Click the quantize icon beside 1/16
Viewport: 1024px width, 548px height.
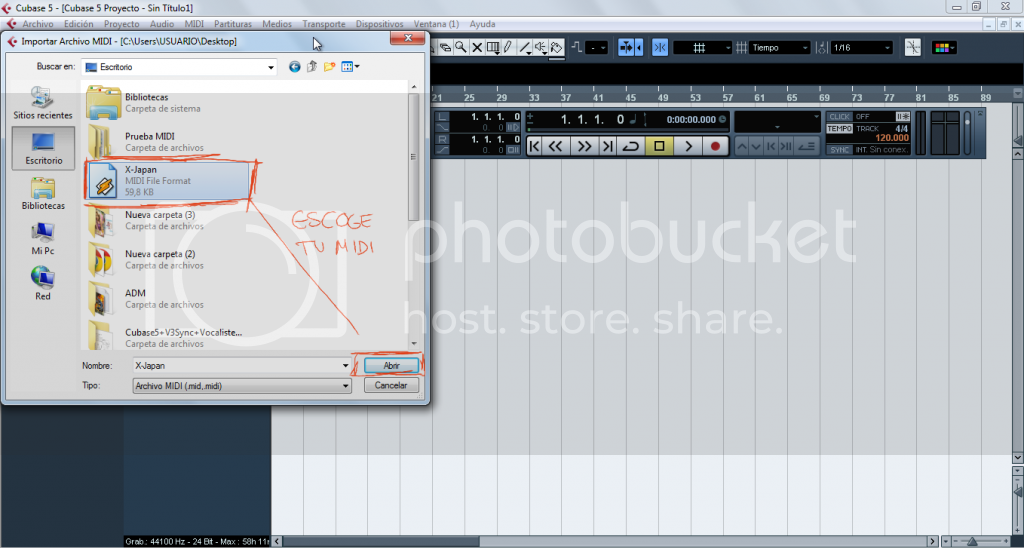pyautogui.click(x=822, y=48)
